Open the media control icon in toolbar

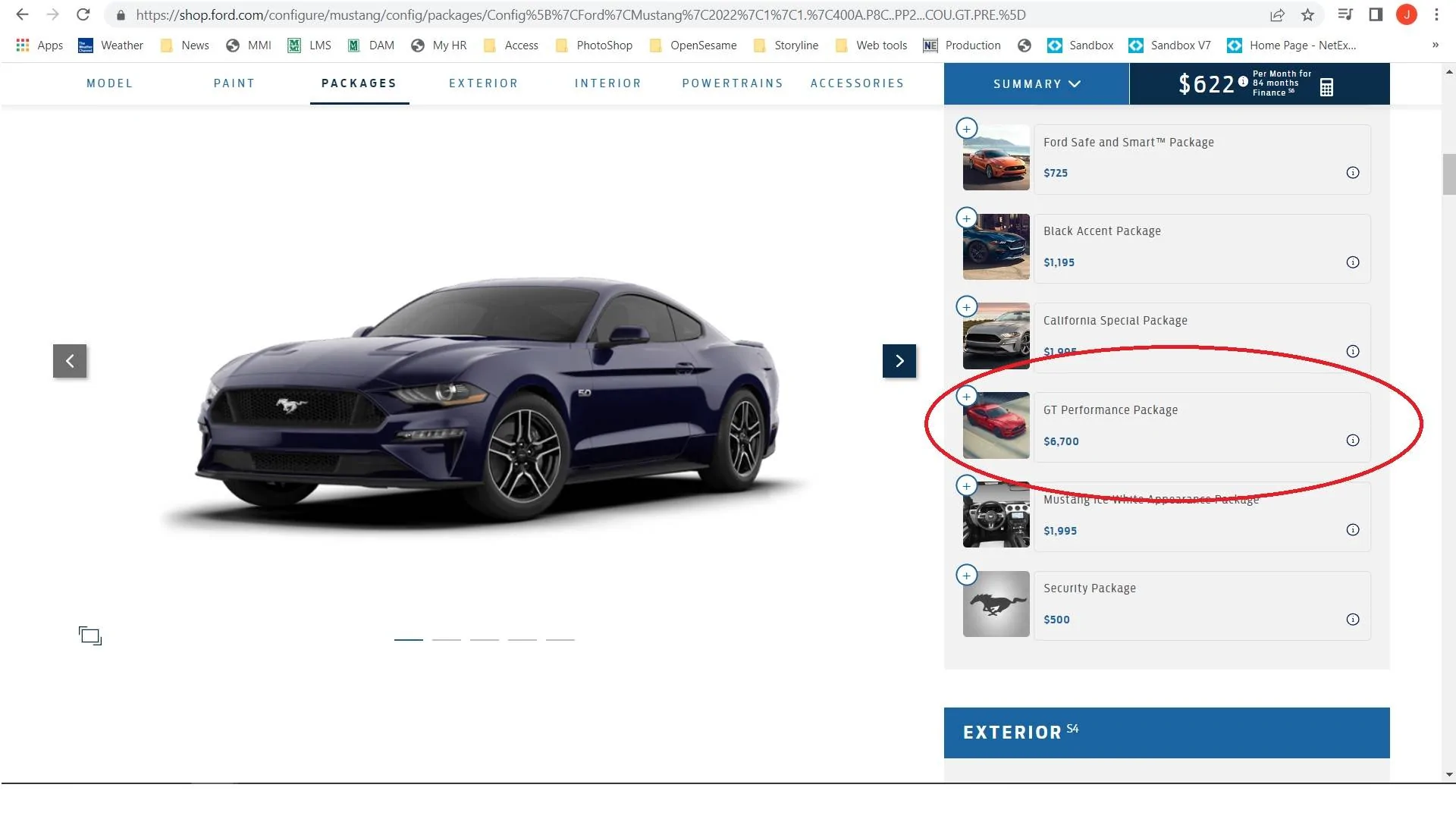pyautogui.click(x=1345, y=14)
